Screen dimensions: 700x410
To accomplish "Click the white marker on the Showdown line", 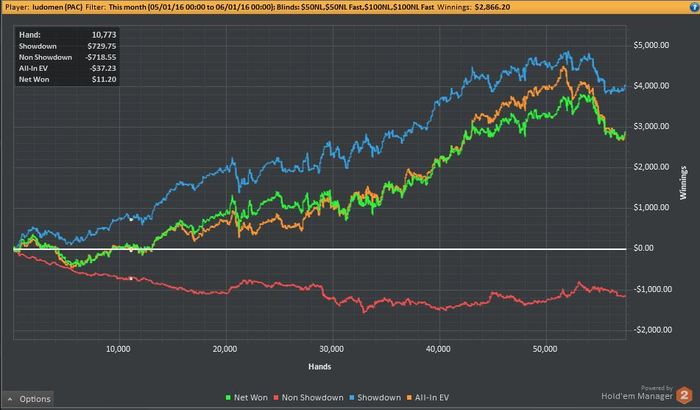I will (x=131, y=219).
